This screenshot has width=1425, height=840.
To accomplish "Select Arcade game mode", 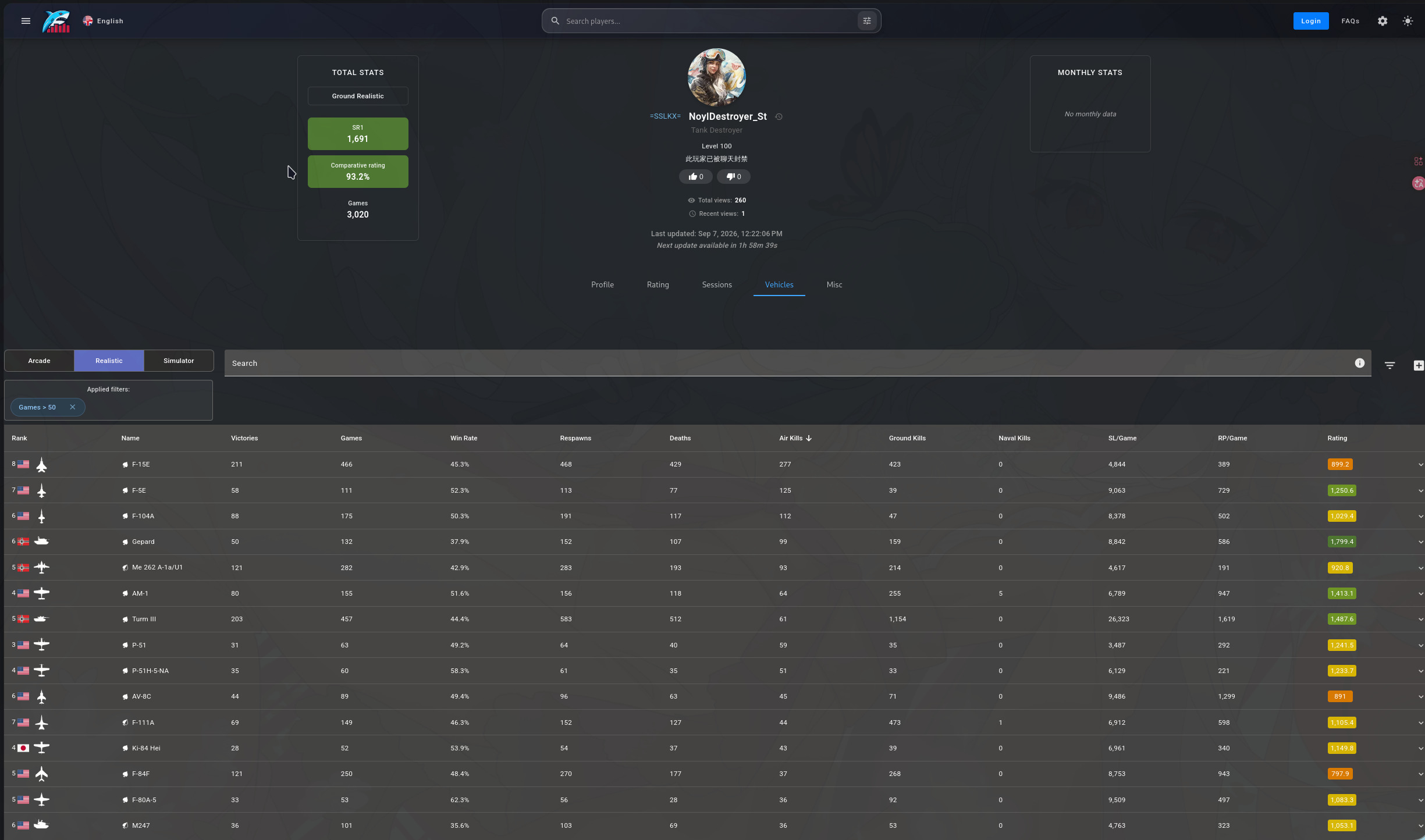I will (39, 361).
